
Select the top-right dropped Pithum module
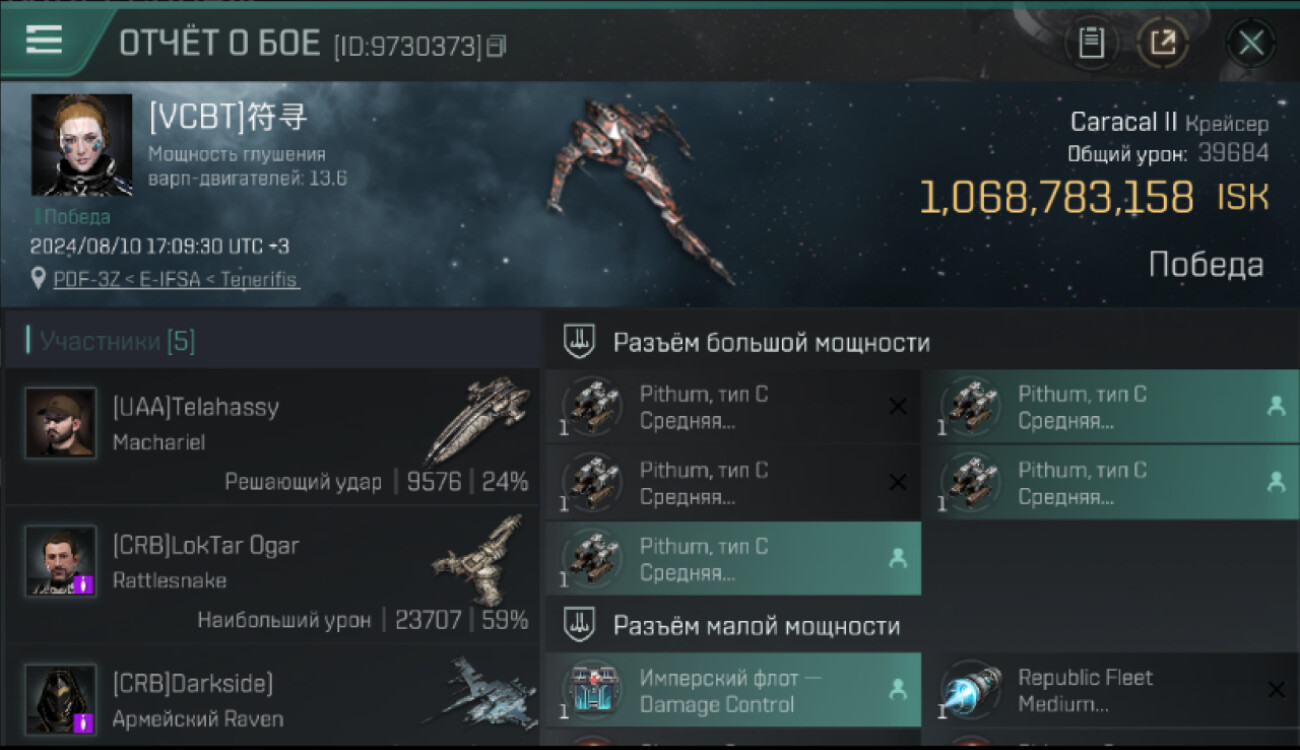point(1111,407)
